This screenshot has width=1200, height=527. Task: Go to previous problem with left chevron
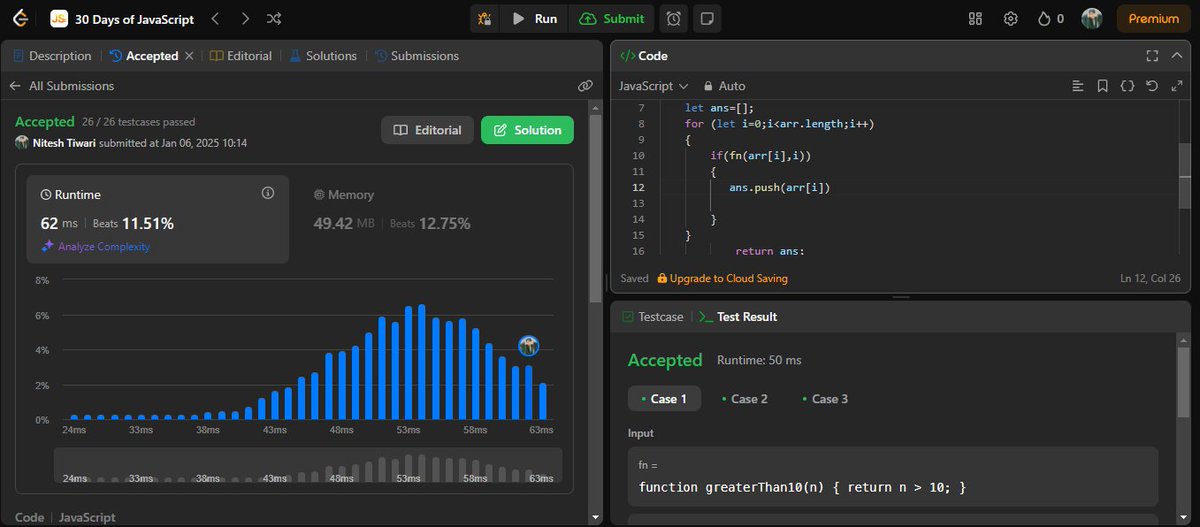tap(217, 18)
